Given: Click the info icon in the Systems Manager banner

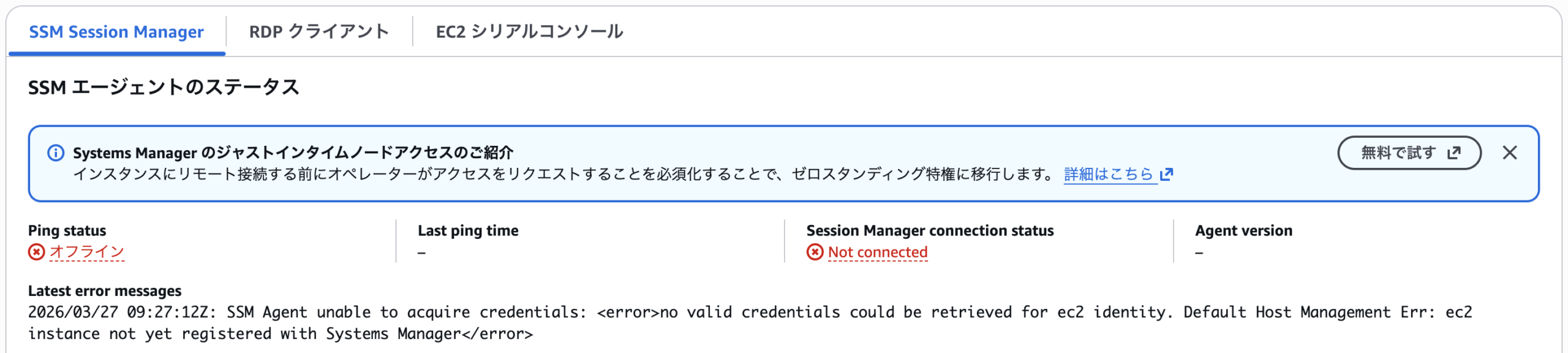Looking at the screenshot, I should tap(56, 153).
